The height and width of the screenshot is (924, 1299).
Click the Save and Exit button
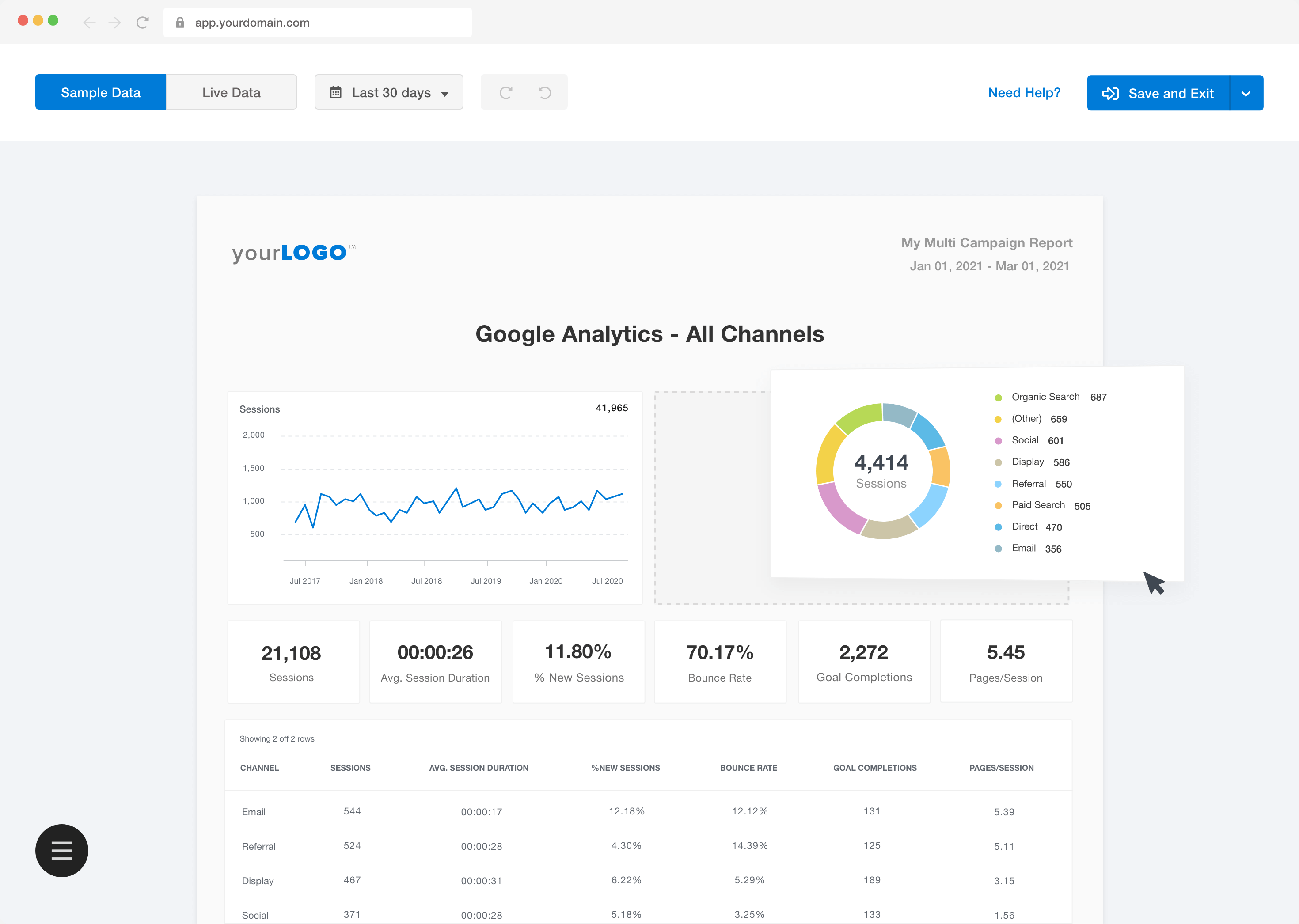1158,93
